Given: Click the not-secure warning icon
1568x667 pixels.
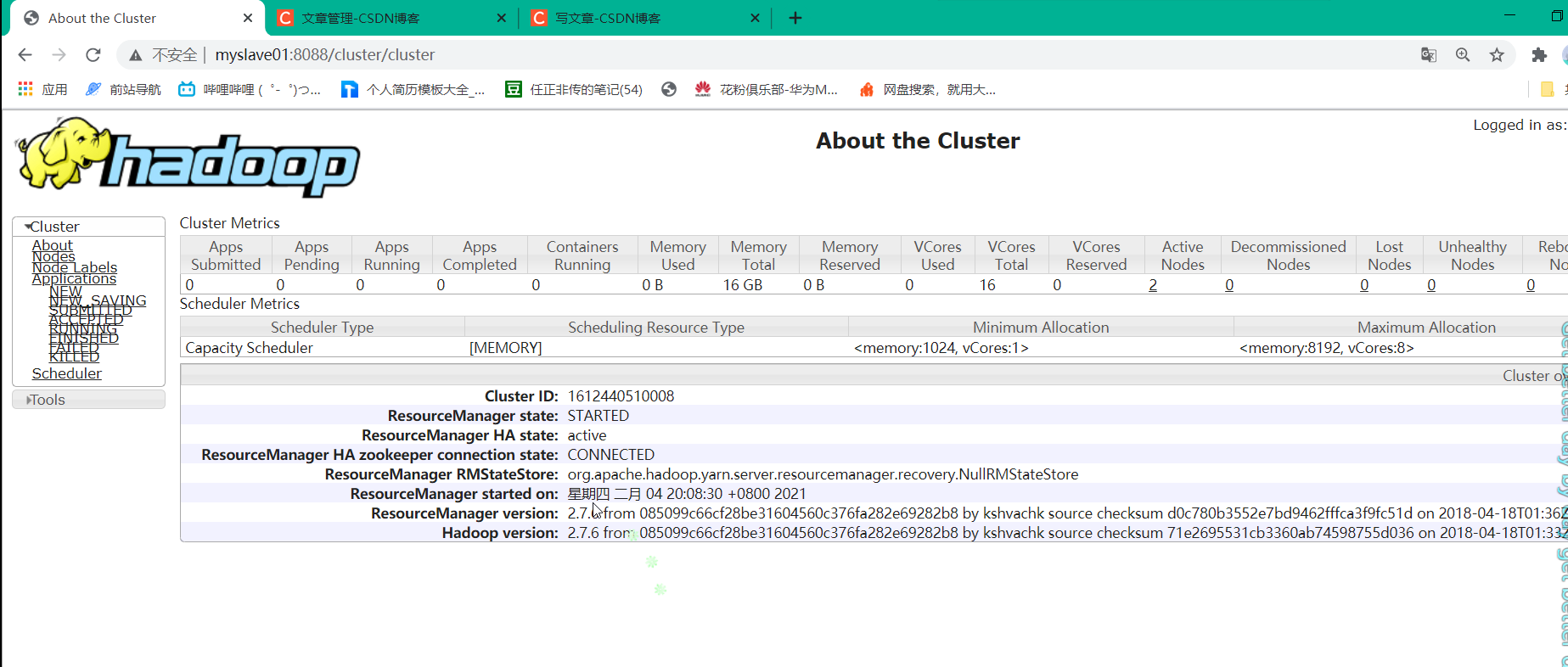Looking at the screenshot, I should [135, 55].
